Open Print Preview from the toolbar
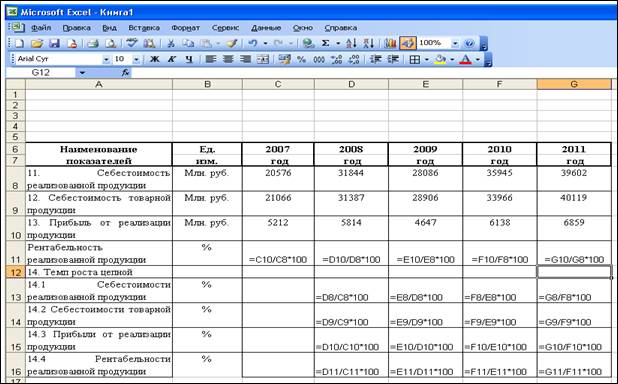Screen dimensions: 618x384 (x=111, y=43)
